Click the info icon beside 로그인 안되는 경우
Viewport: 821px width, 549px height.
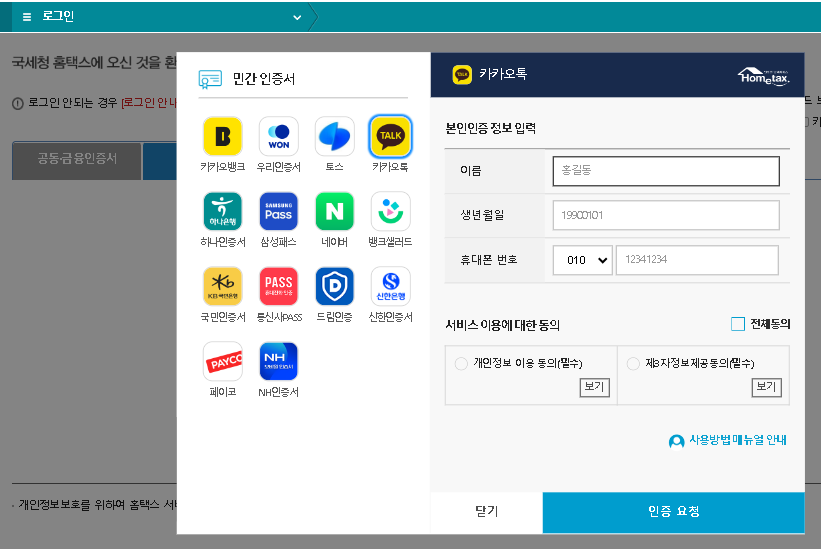tap(18, 104)
